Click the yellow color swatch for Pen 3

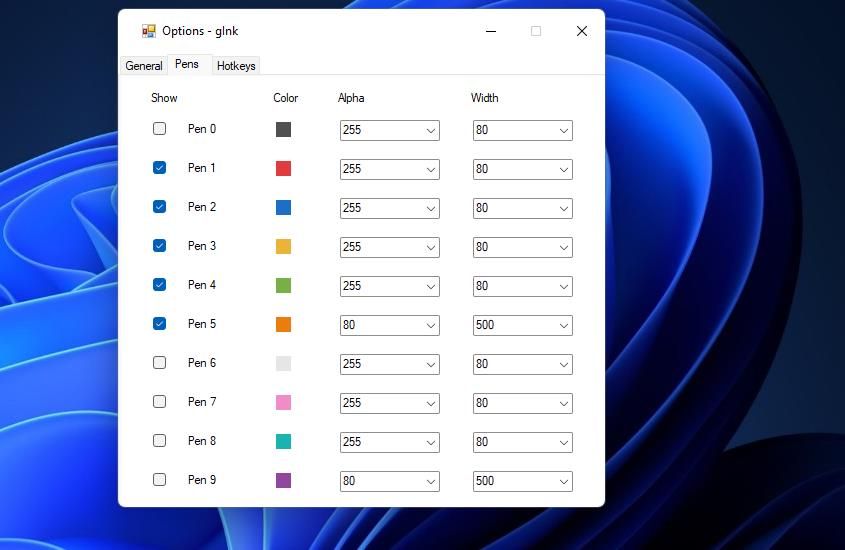click(x=283, y=247)
